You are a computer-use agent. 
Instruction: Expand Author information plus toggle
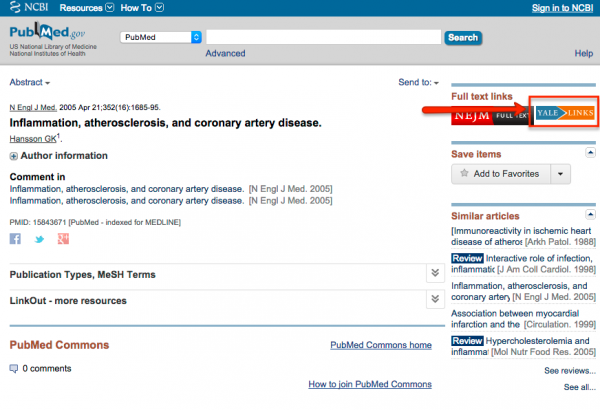pos(14,156)
